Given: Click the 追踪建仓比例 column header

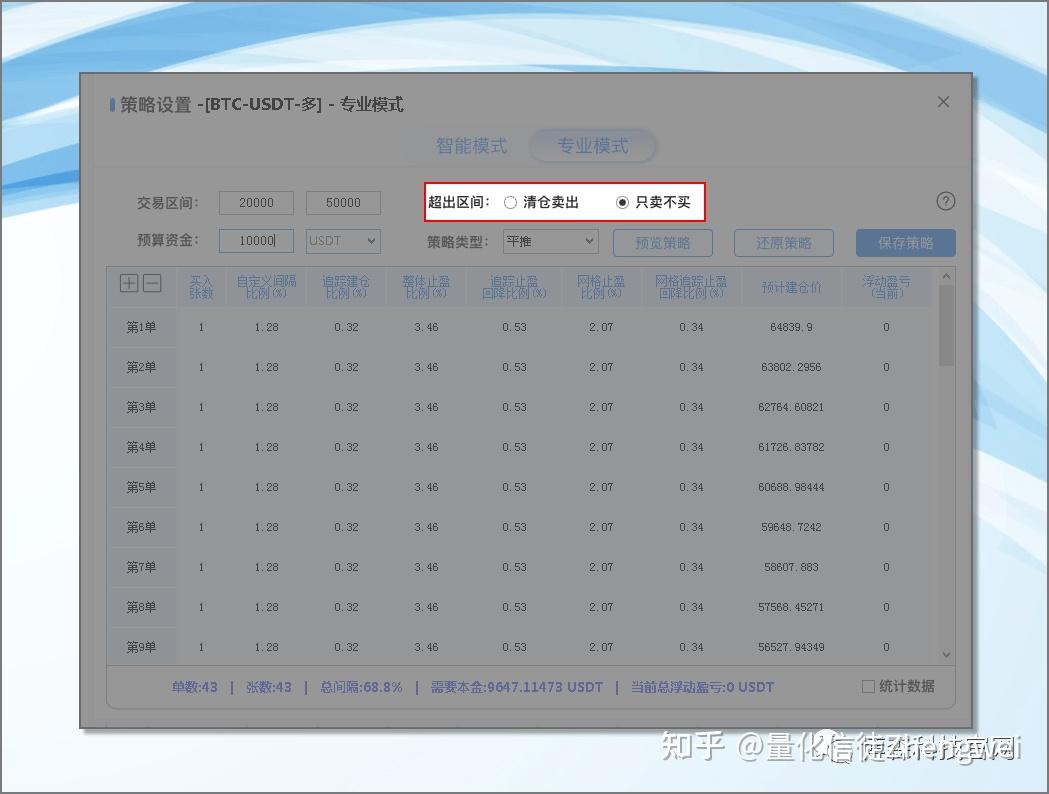Looking at the screenshot, I should [x=347, y=287].
